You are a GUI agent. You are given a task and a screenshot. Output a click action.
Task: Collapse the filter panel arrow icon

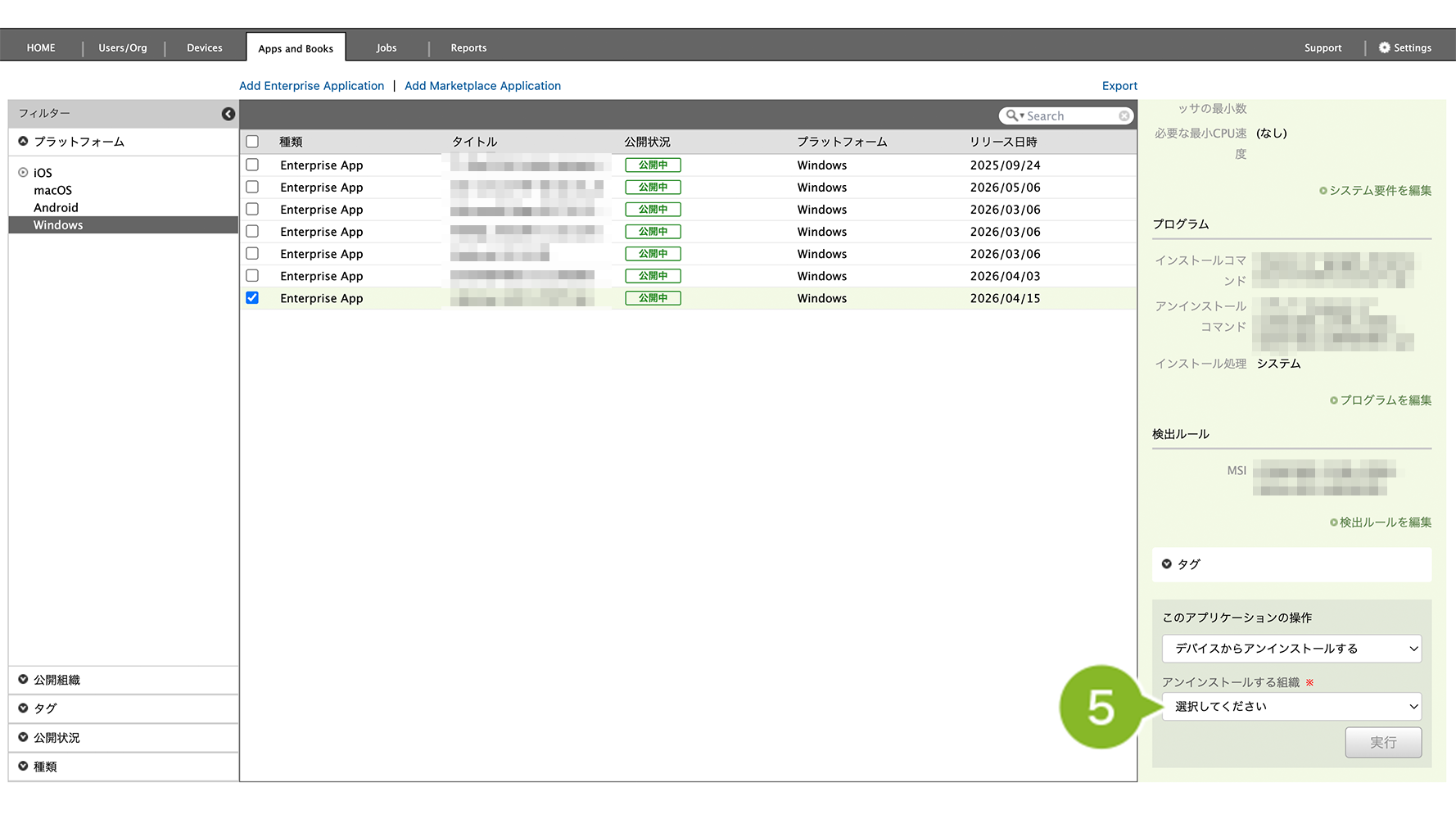(228, 114)
